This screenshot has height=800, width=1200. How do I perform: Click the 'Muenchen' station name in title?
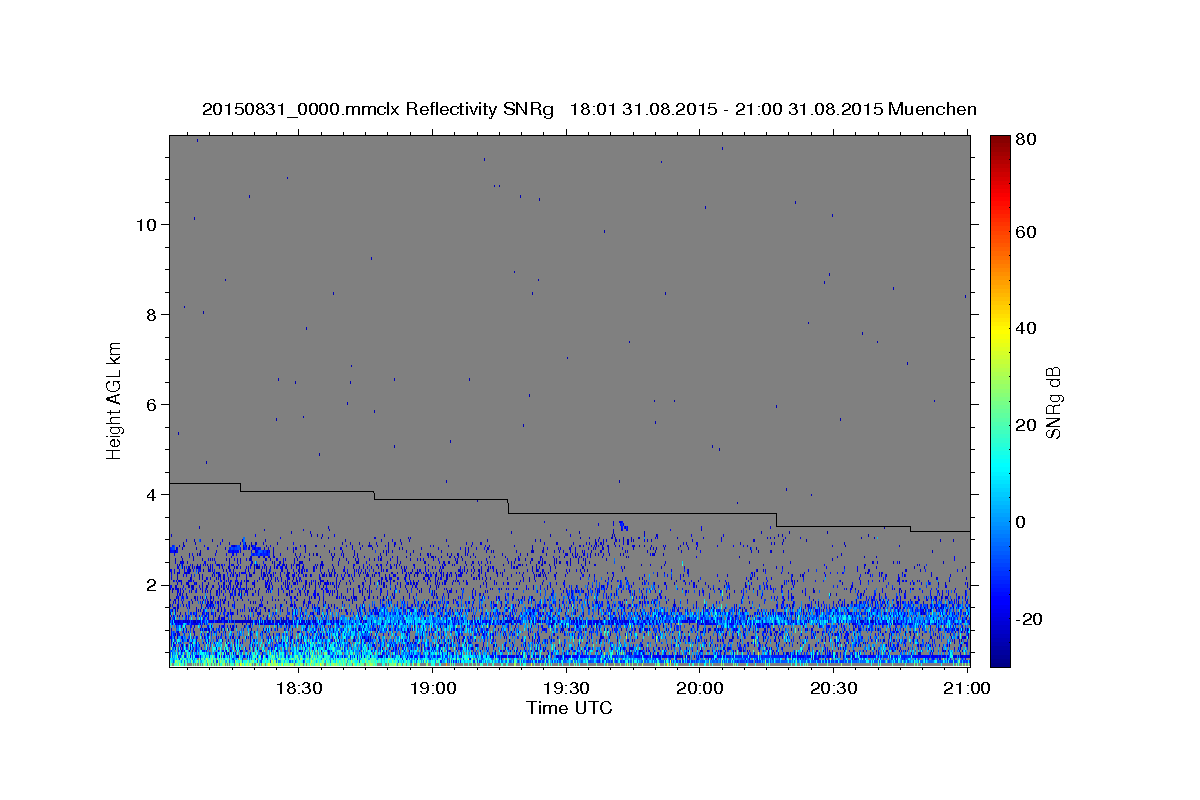click(x=932, y=109)
